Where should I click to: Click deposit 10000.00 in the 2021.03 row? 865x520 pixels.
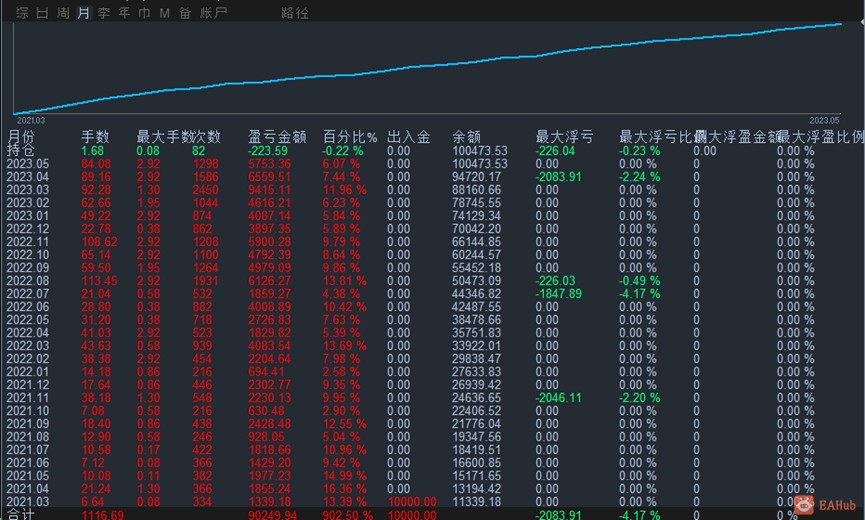tap(412, 502)
